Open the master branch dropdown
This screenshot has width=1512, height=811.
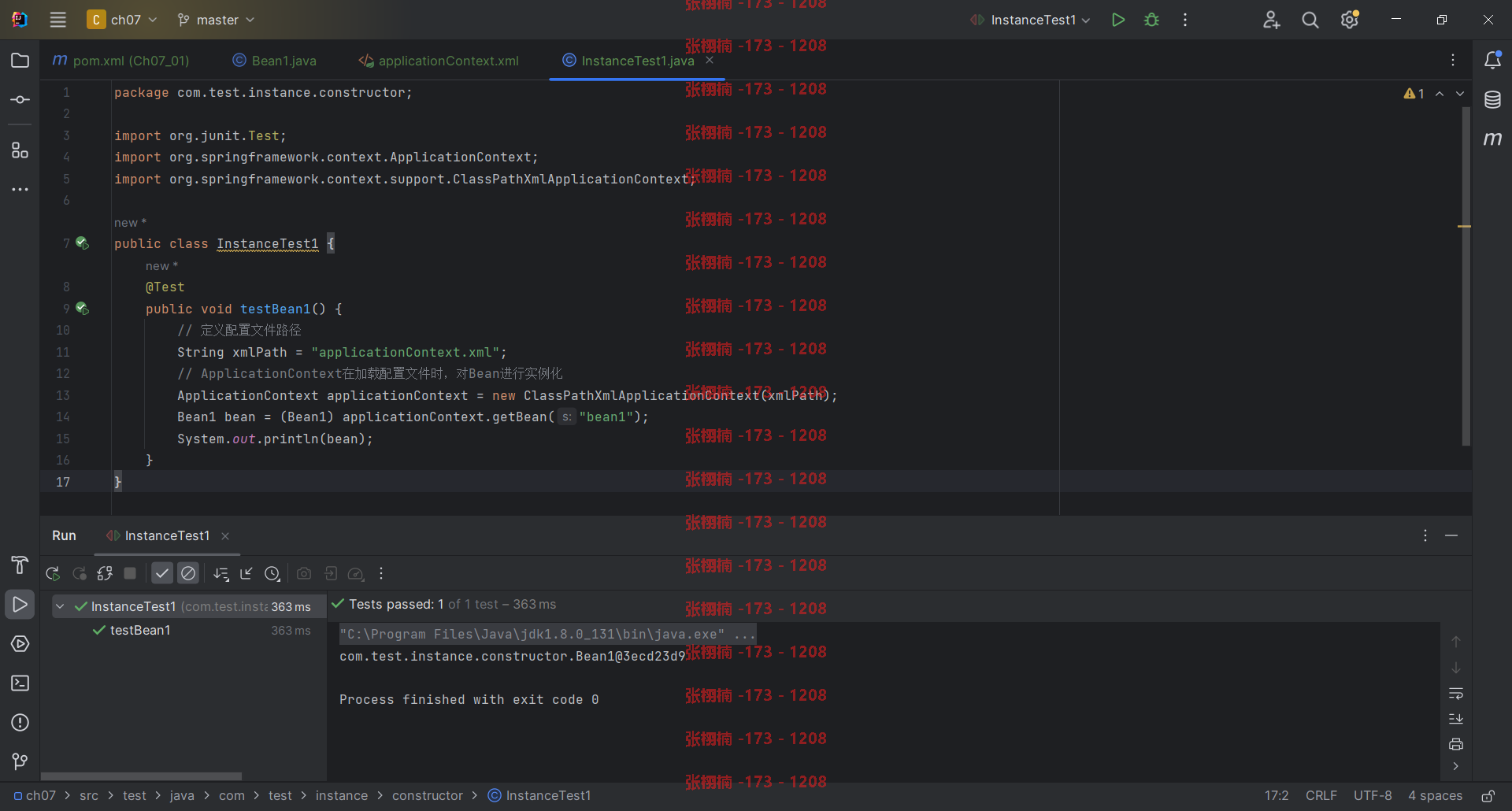coord(216,20)
